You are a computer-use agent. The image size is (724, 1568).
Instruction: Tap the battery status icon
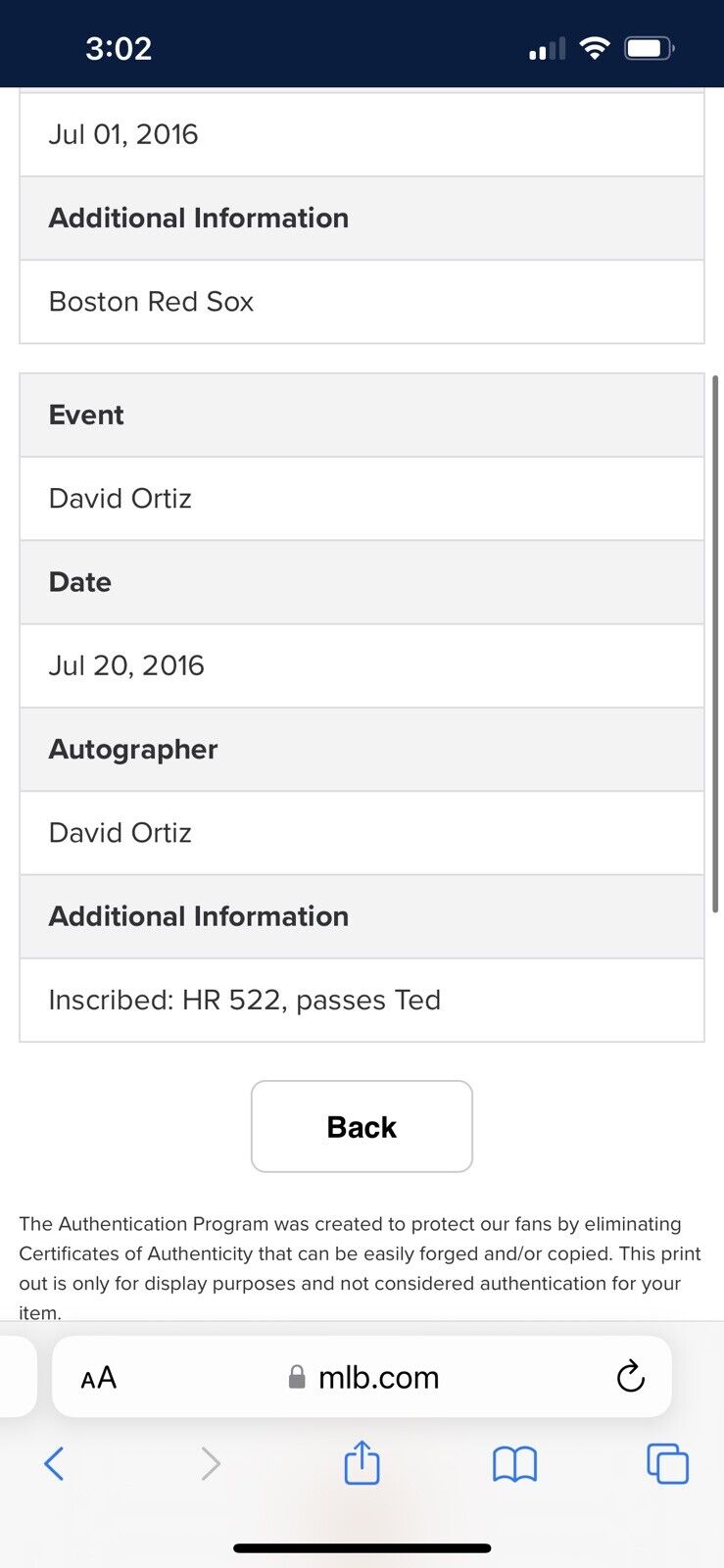coord(649,48)
